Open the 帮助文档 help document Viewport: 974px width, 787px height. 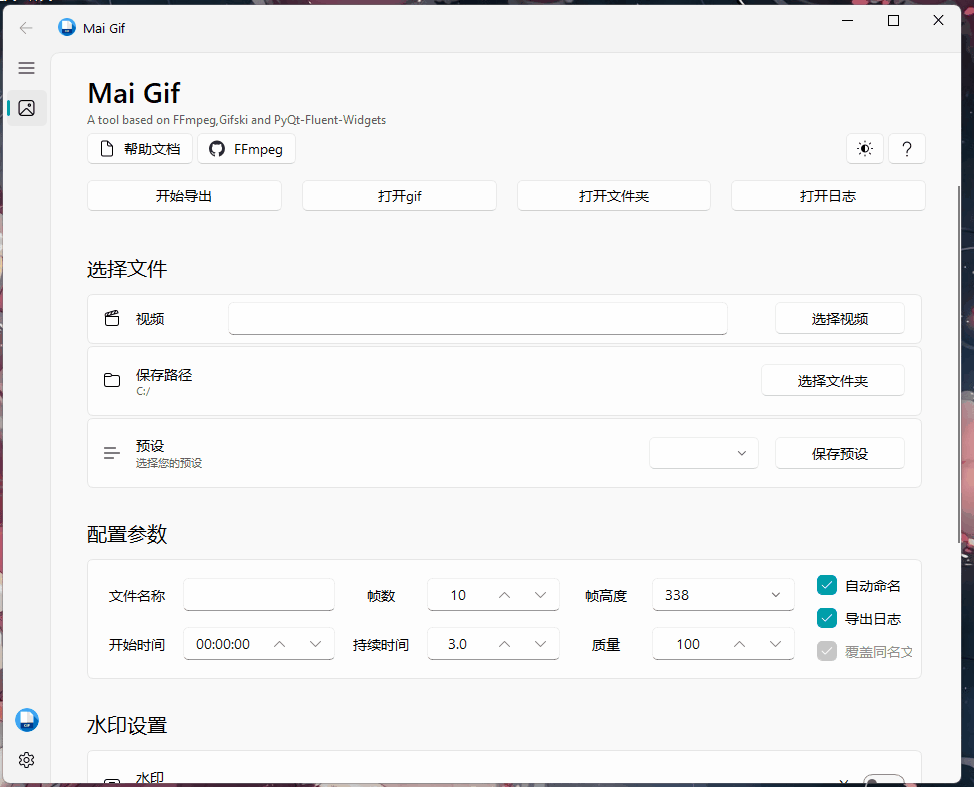tap(140, 149)
